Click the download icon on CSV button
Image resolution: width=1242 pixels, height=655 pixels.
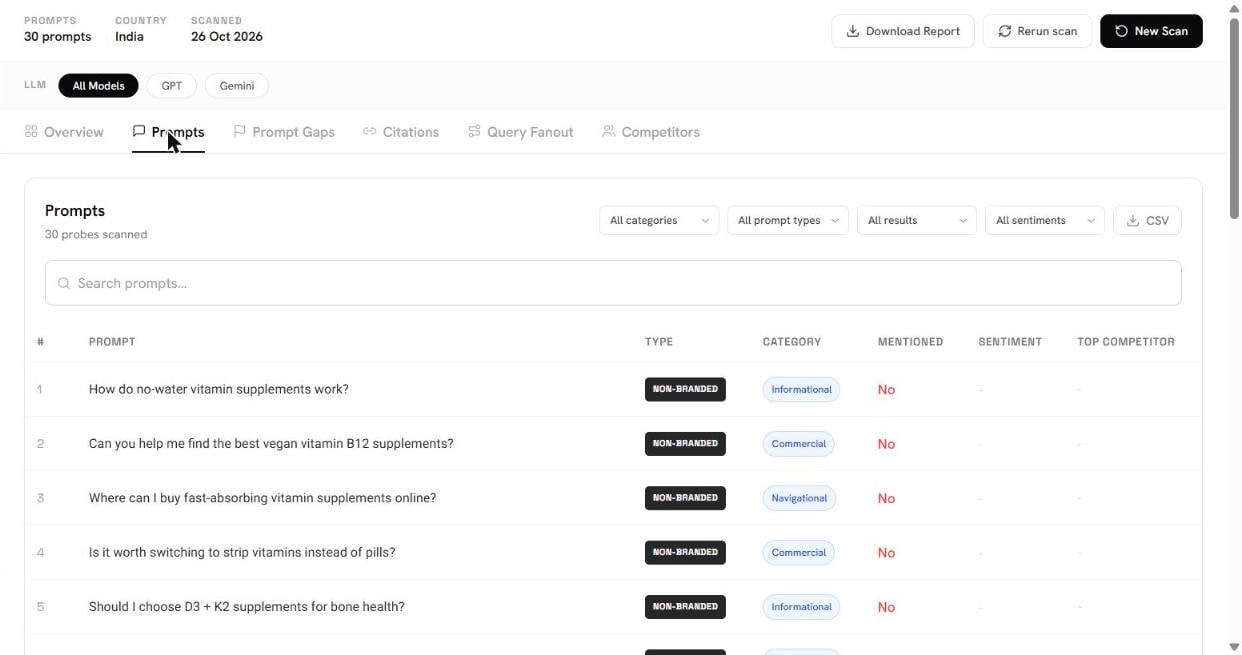point(1133,220)
